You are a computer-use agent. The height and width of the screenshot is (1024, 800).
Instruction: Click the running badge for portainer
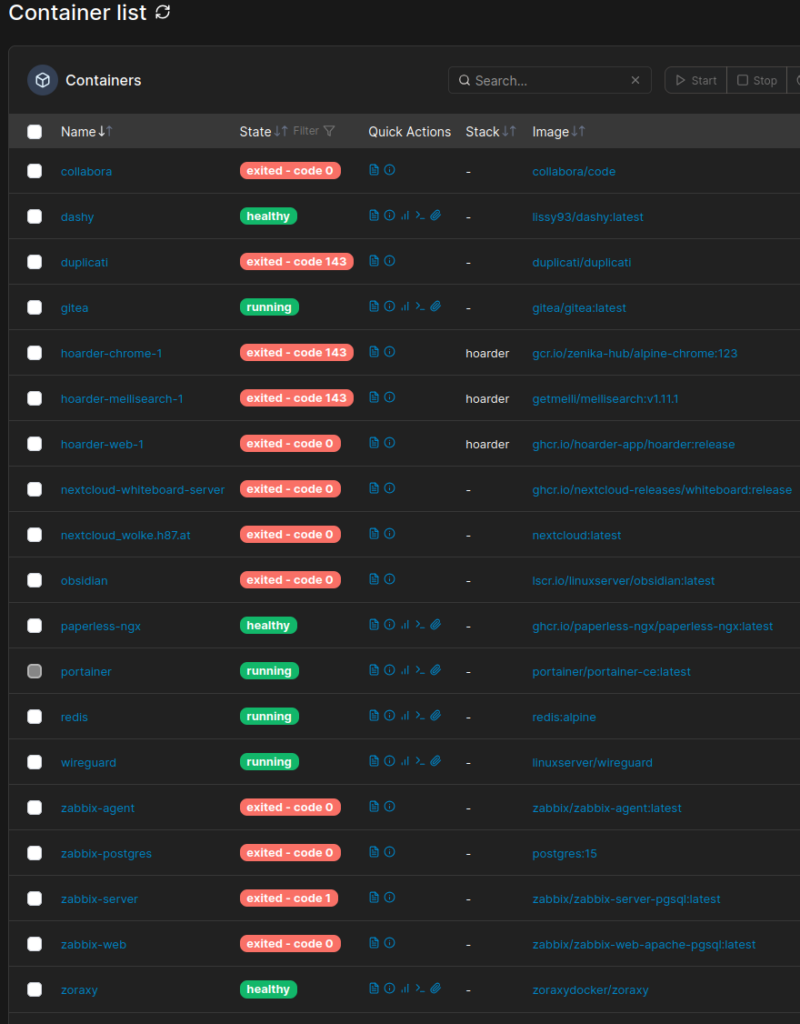(x=269, y=671)
